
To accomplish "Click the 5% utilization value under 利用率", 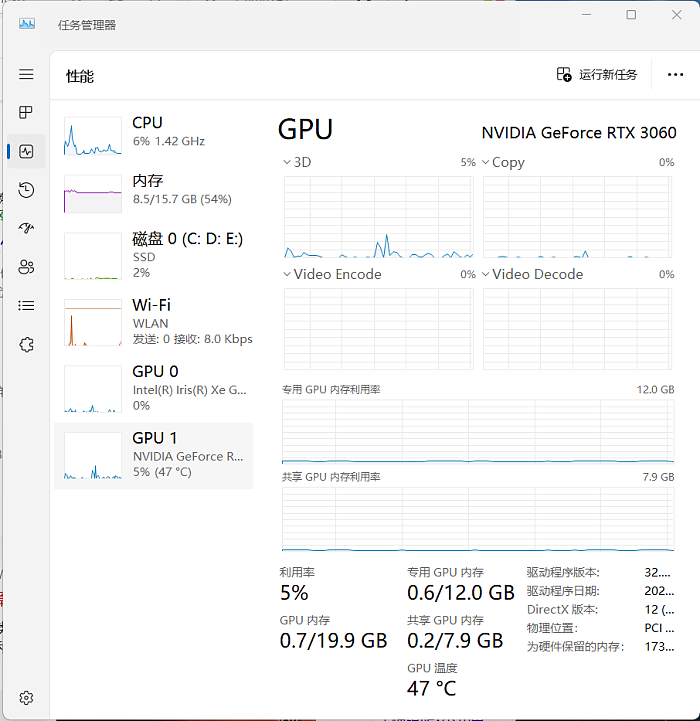I will point(294,593).
